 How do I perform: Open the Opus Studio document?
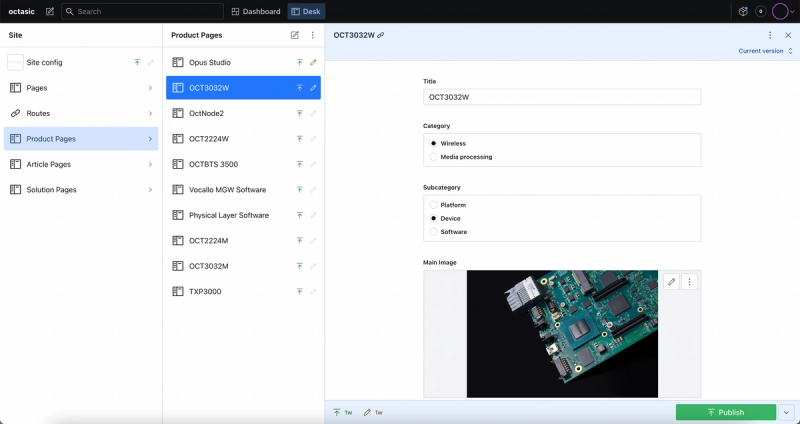pyautogui.click(x=243, y=62)
